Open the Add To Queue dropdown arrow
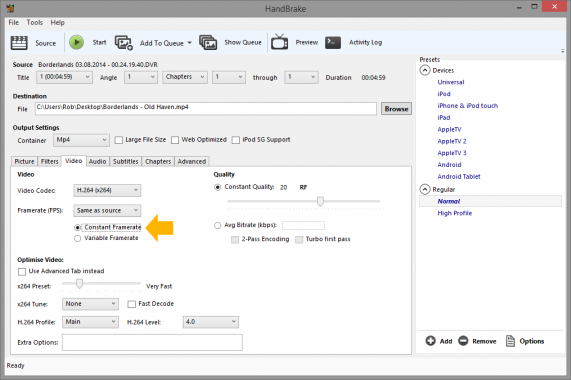 coord(190,43)
